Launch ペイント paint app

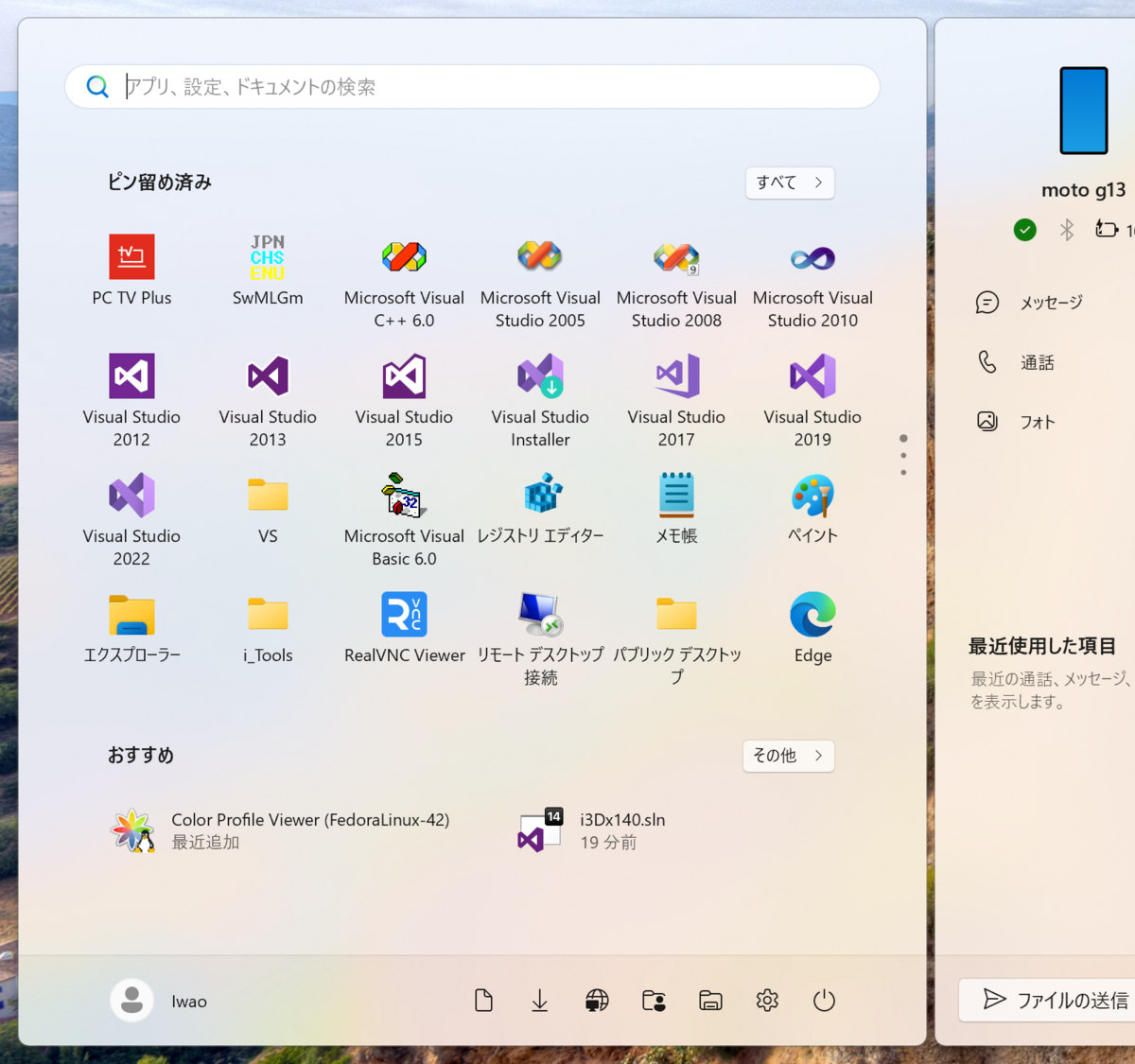(x=812, y=509)
